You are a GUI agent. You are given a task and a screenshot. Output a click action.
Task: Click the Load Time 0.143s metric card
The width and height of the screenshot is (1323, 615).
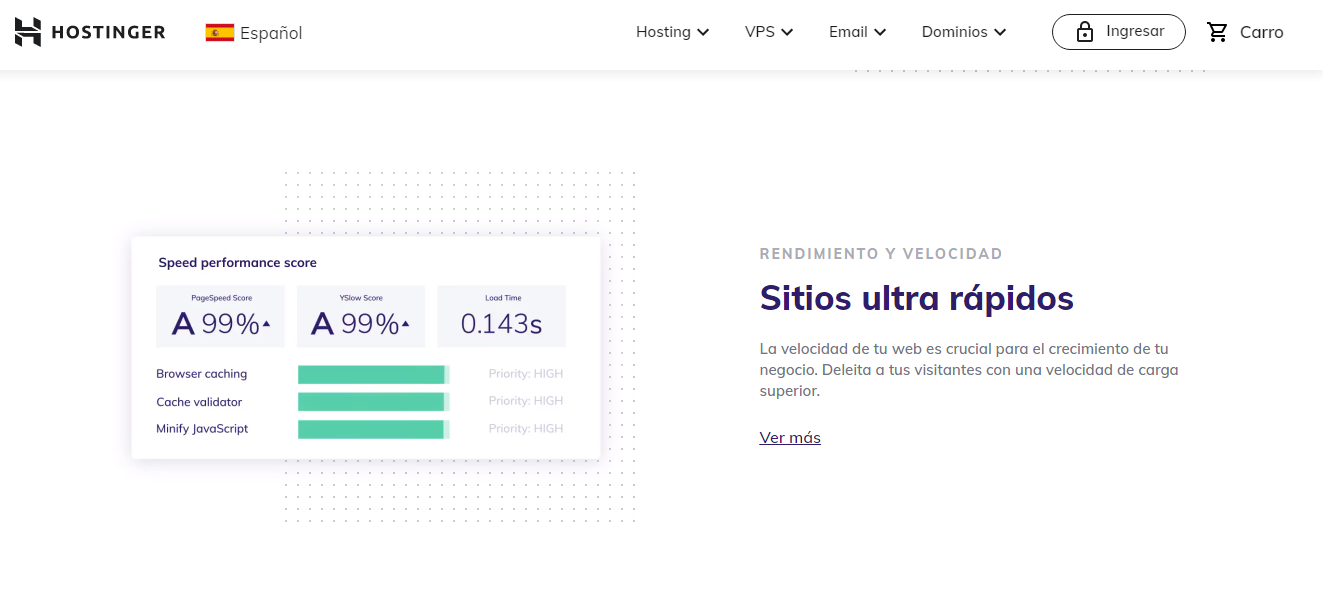click(501, 316)
